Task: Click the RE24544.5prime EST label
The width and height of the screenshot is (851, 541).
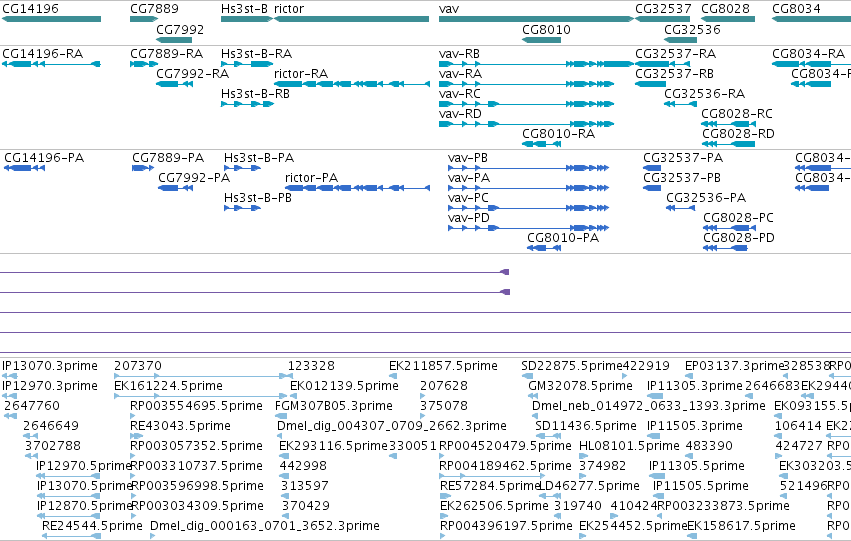Action: pos(92,526)
